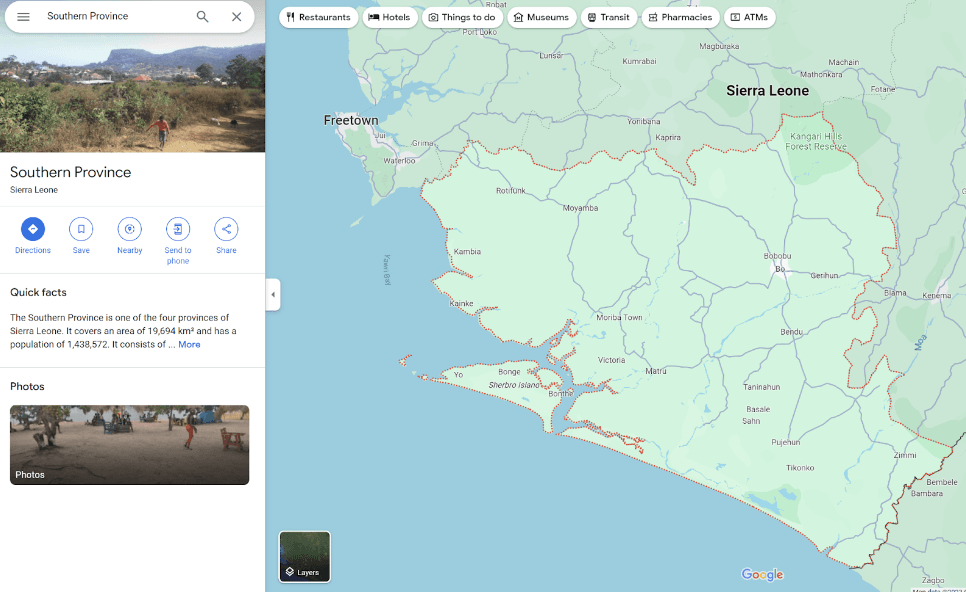This screenshot has width=966, height=592.
Task: Select the Transit filter chip
Action: pos(608,17)
